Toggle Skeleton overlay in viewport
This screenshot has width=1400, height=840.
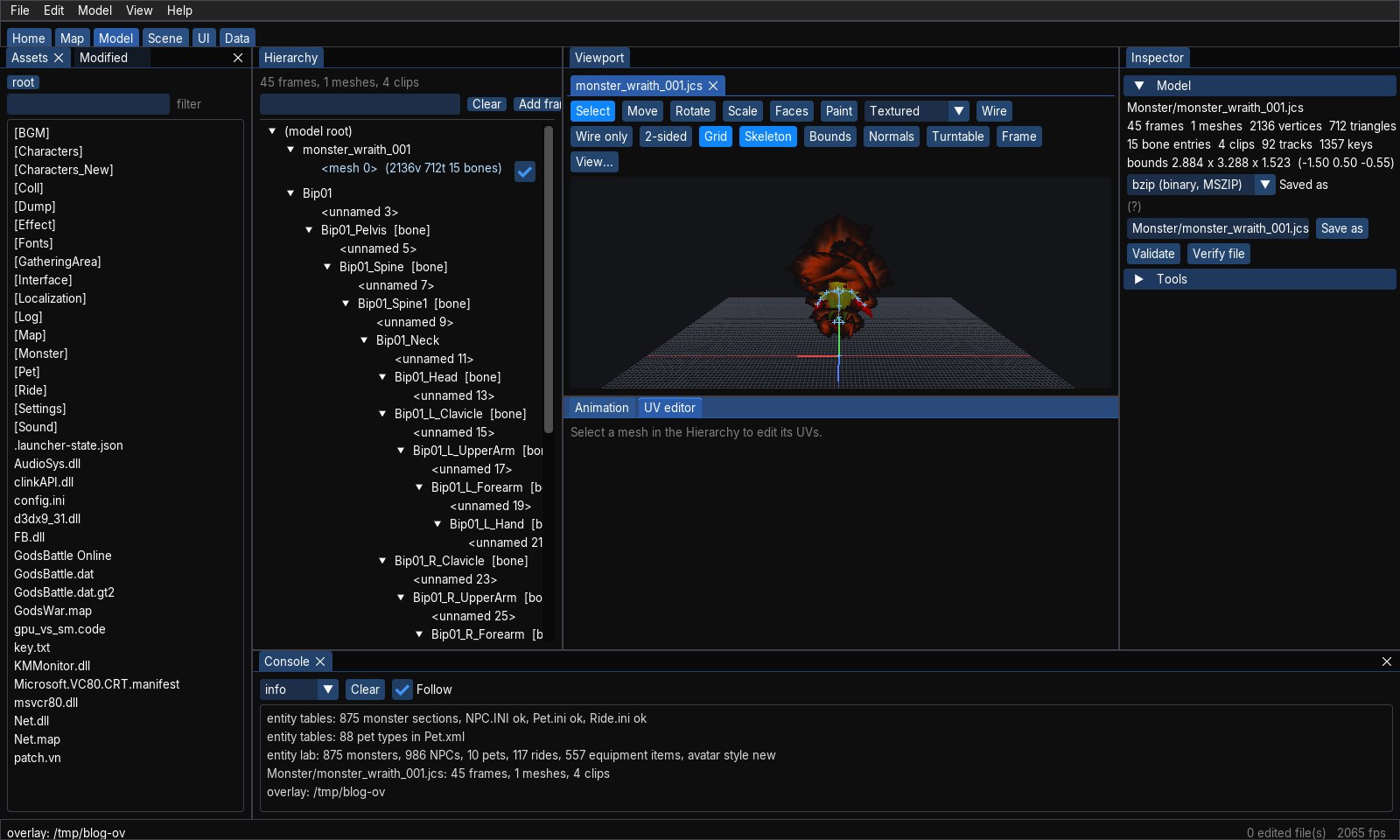[768, 136]
